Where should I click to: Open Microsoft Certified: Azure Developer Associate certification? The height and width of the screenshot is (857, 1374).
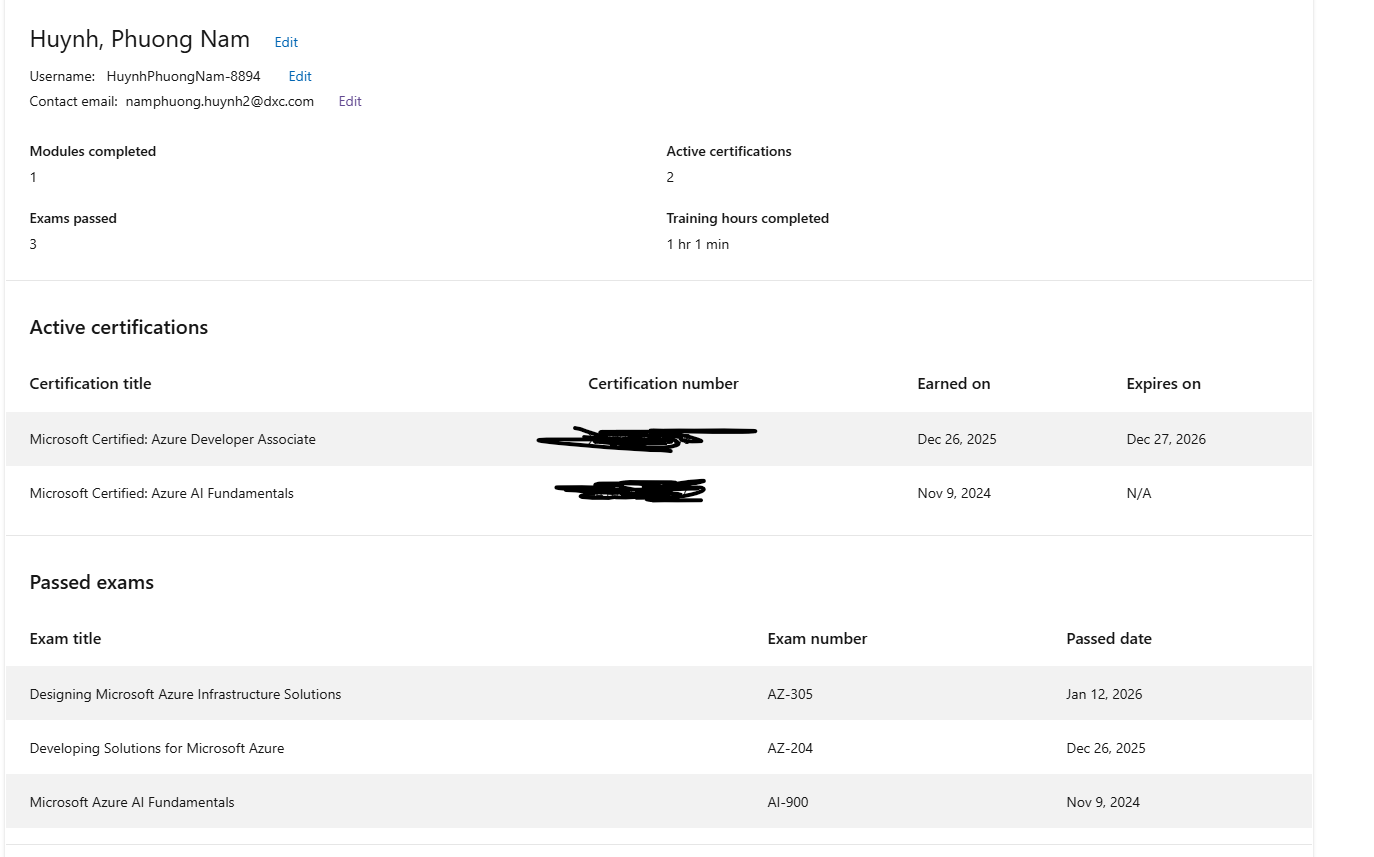(x=172, y=439)
